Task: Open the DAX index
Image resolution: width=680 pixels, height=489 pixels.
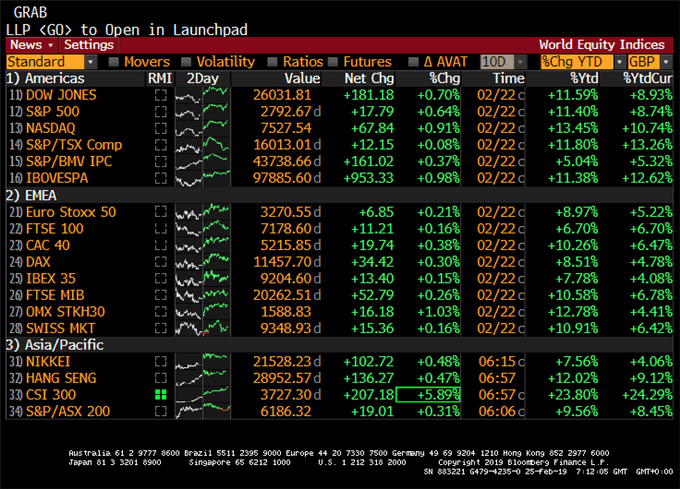Action: (x=38, y=262)
